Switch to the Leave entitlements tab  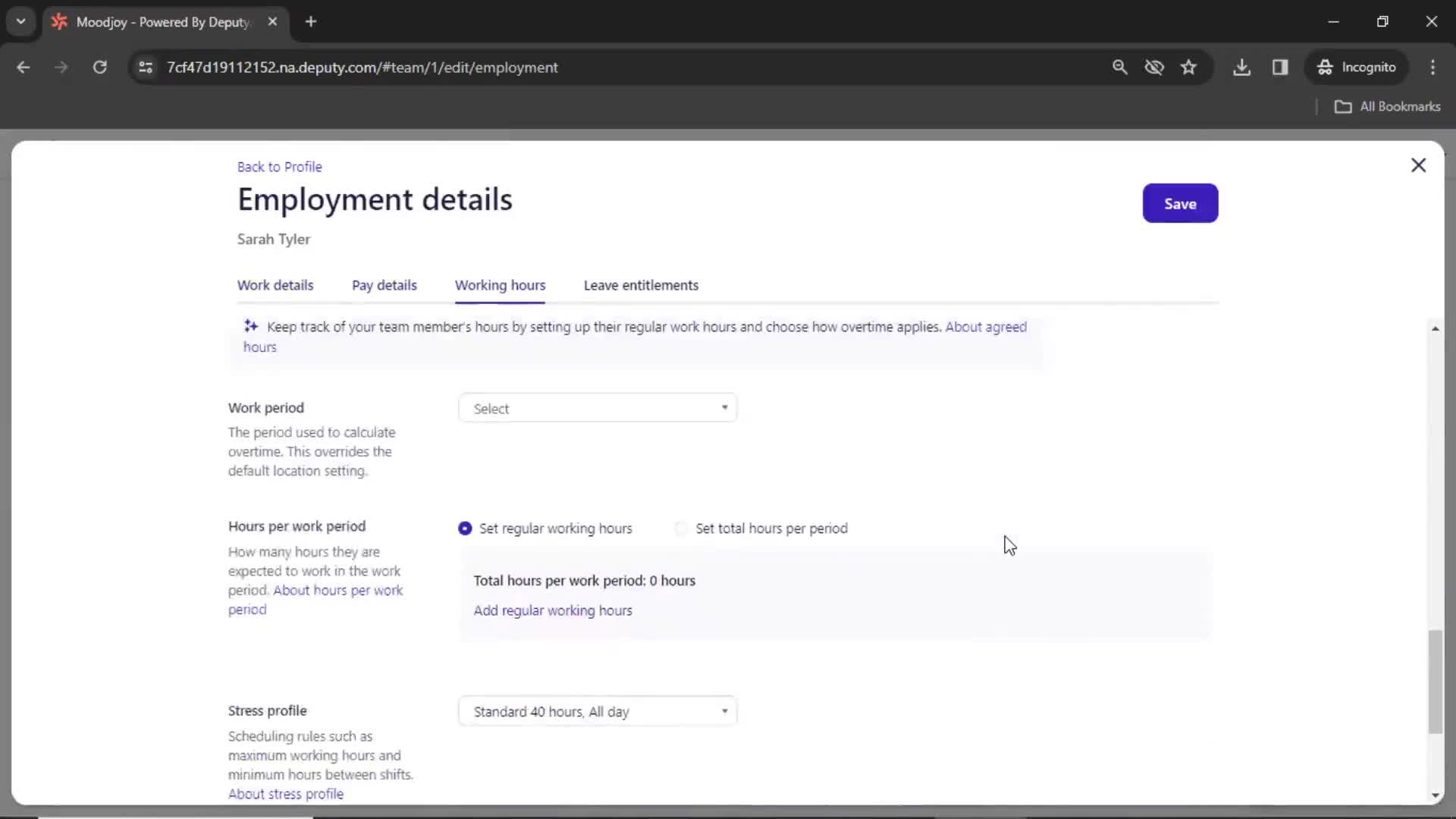coord(641,285)
